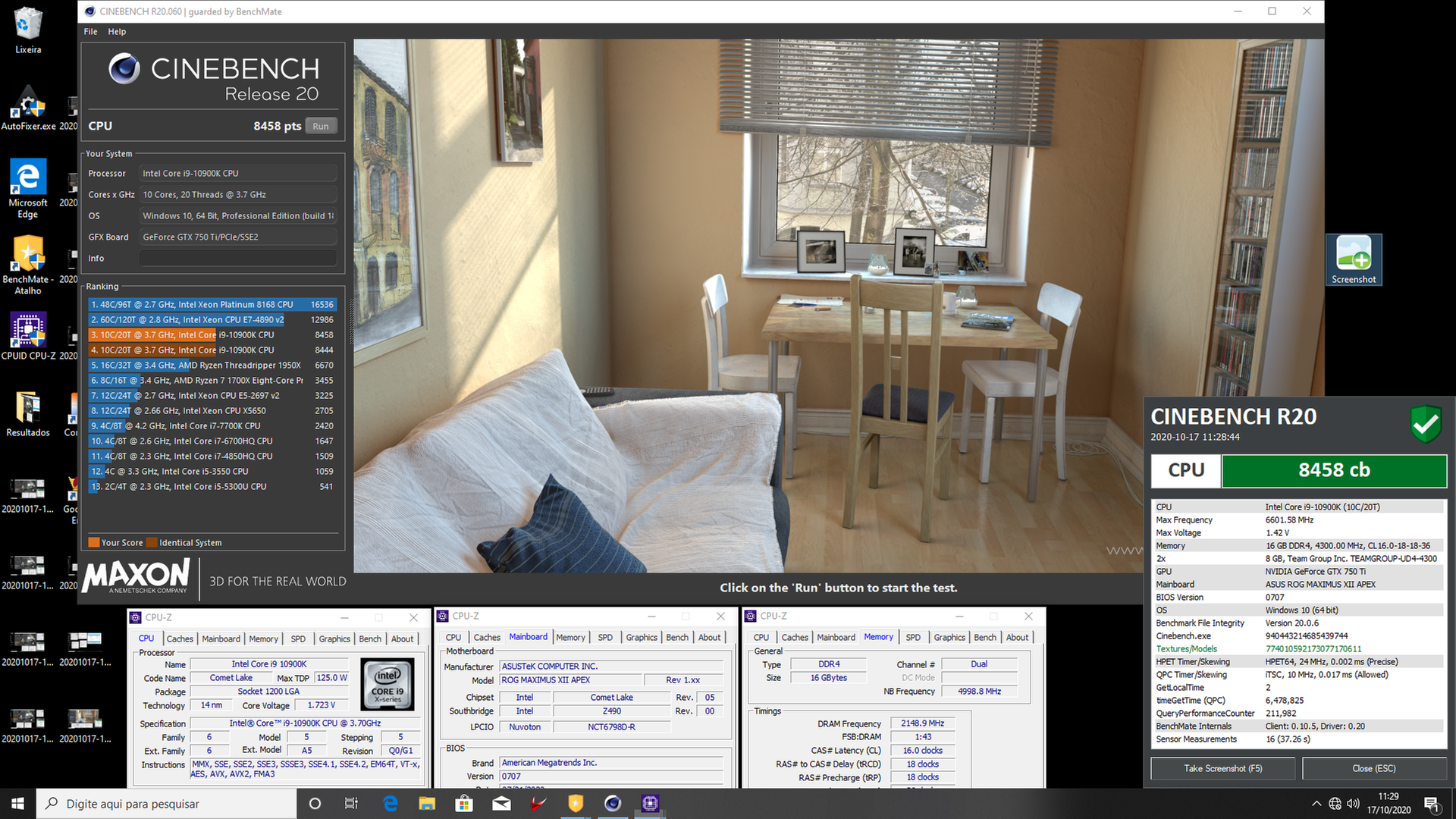Click DRAM Frequency value 2148.9 MHz
Viewport: 1456px width, 819px height.
pyautogui.click(x=922, y=723)
